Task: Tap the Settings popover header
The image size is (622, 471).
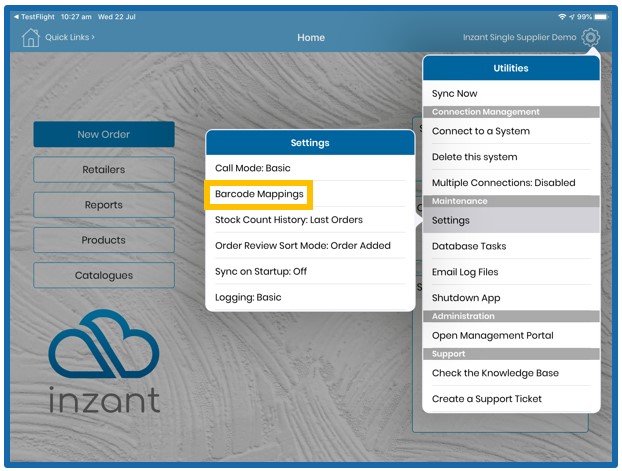Action: (x=310, y=143)
